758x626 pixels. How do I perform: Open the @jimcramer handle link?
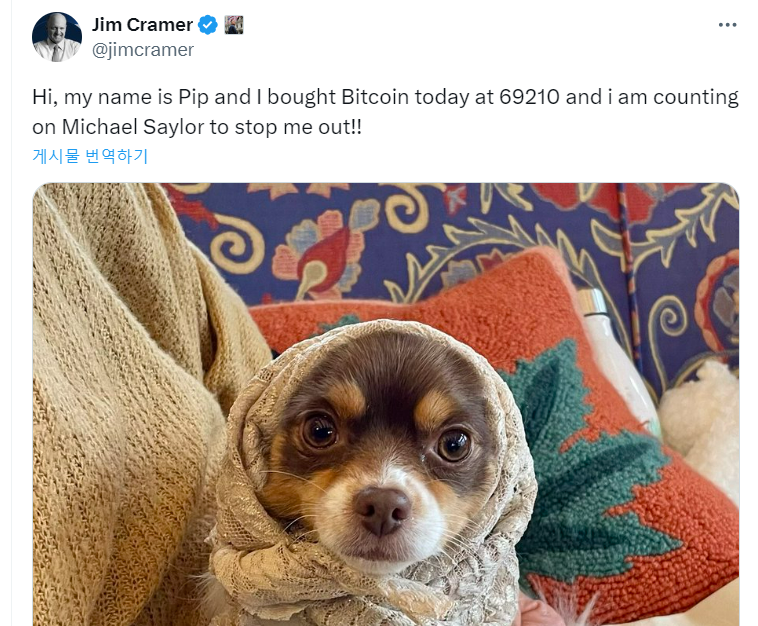(x=143, y=50)
